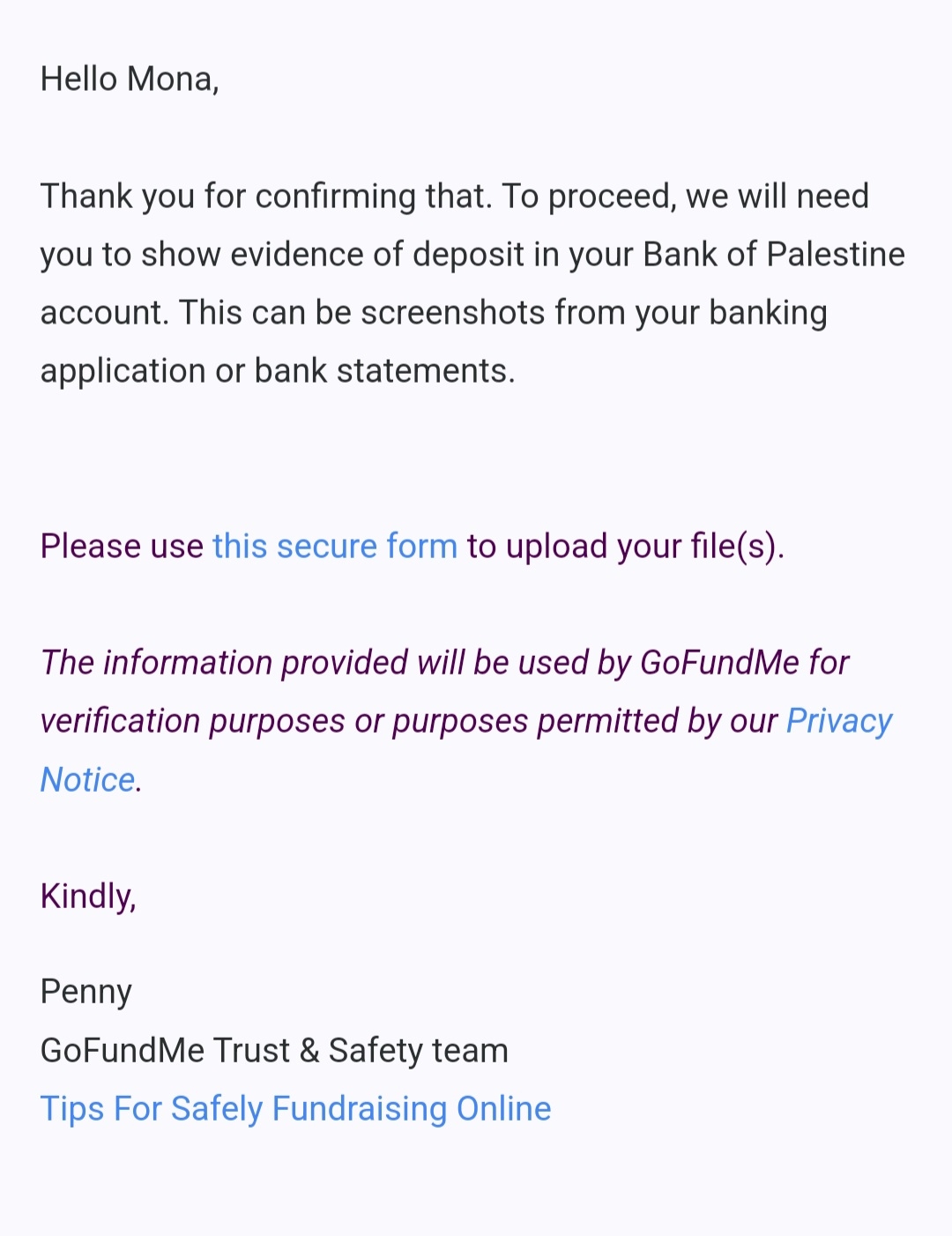Open 'Tips For Safely Fundraising Online' link
This screenshot has height=1236, width=952.
pos(295,1109)
